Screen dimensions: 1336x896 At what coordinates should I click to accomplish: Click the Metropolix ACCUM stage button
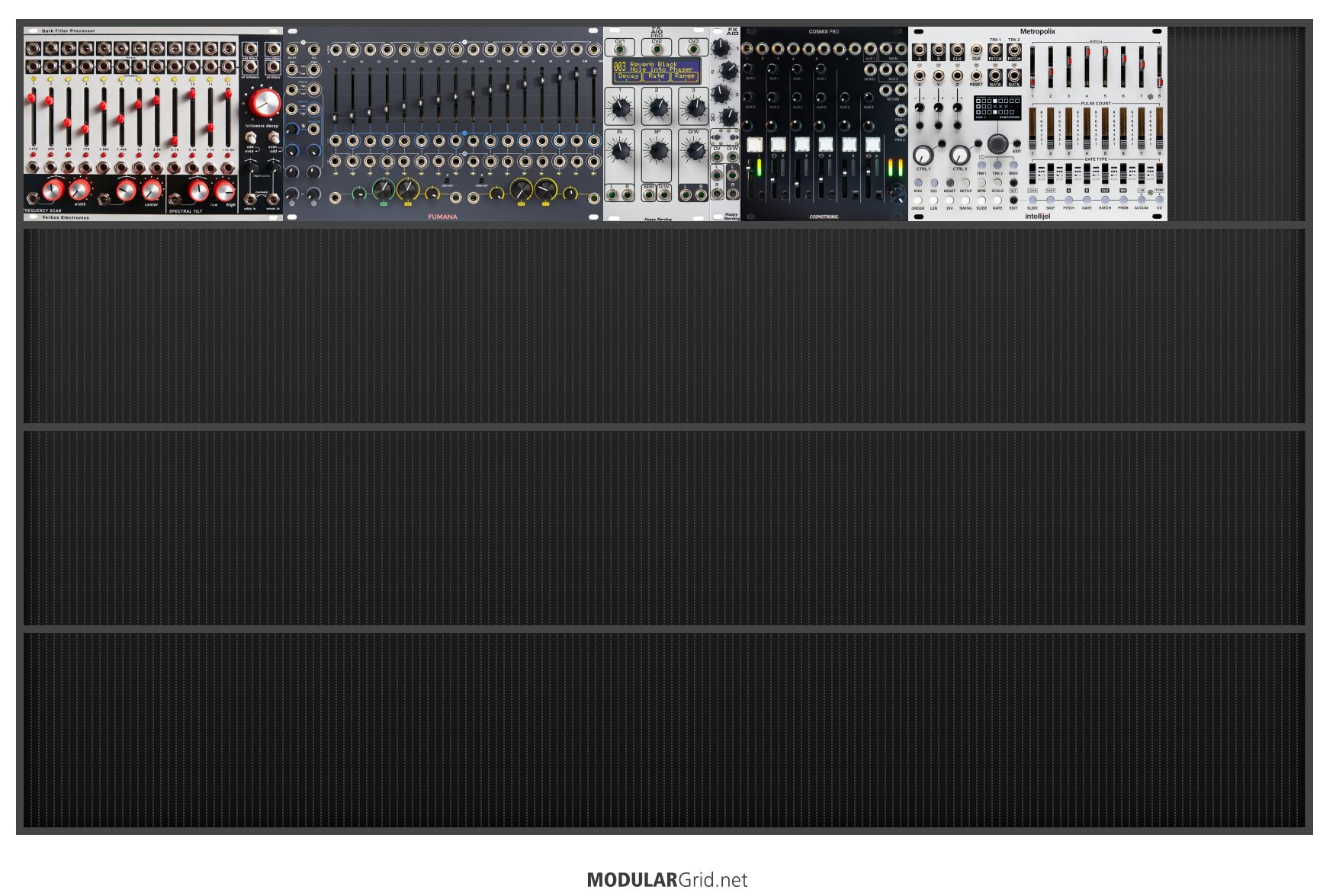point(1142,201)
